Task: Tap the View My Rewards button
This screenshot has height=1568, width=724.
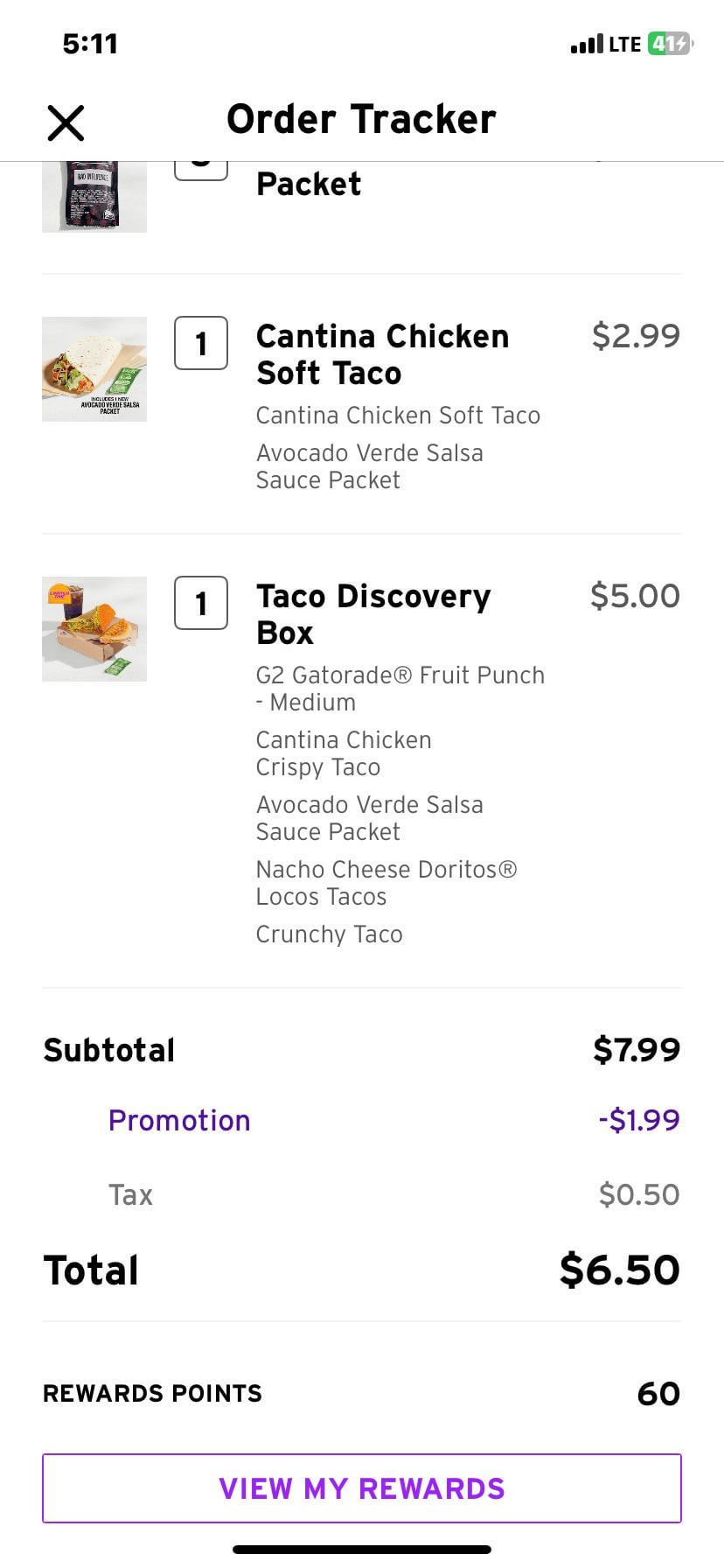Action: point(362,1488)
